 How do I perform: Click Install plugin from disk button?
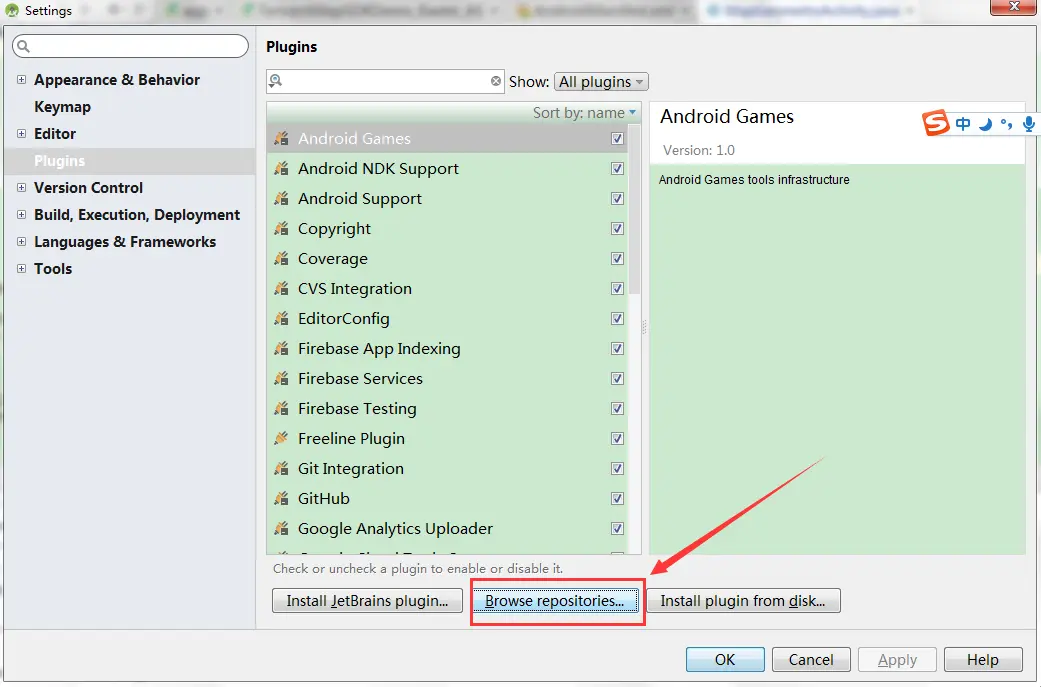point(743,601)
